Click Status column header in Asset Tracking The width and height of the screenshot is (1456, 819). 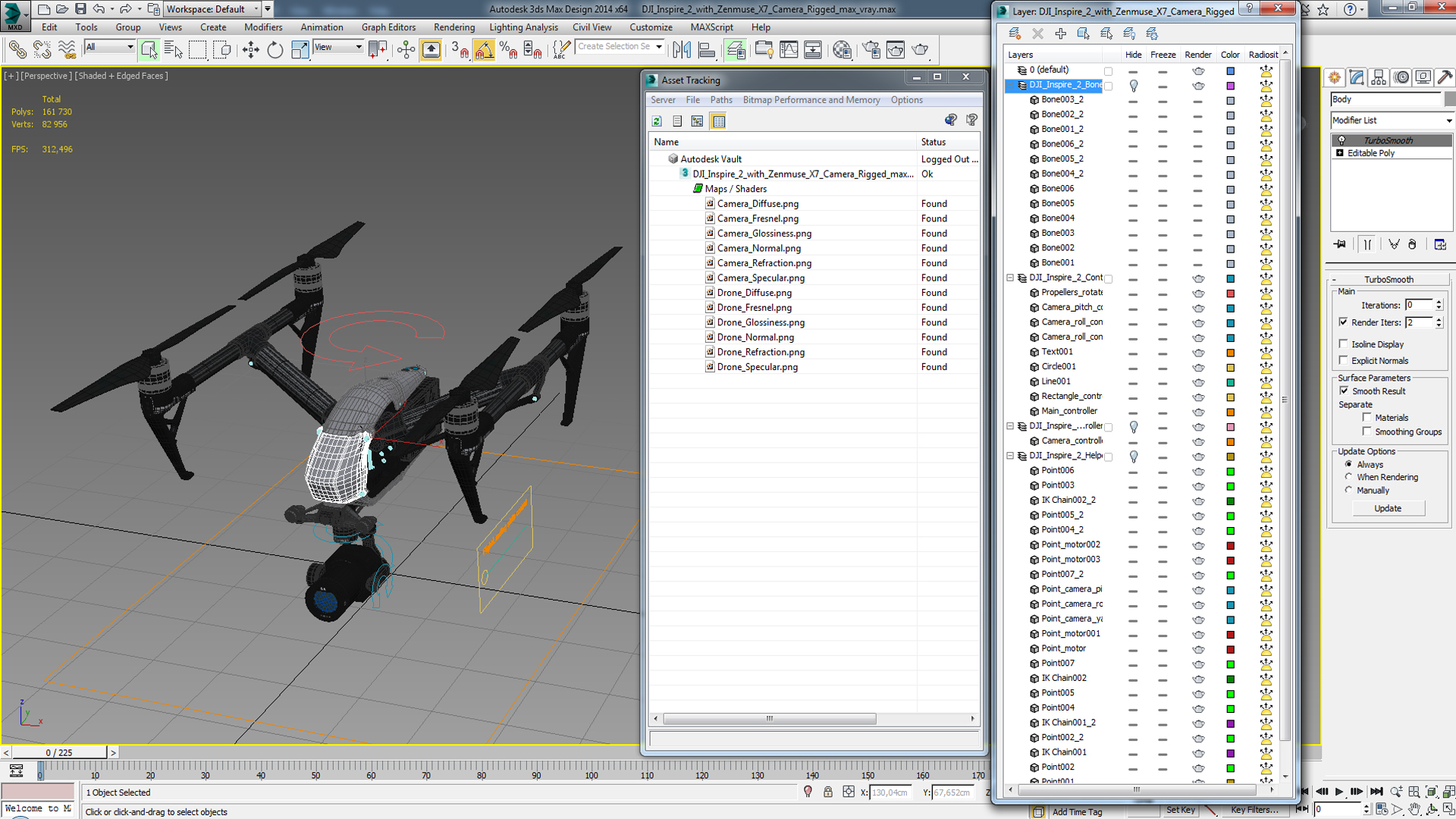[x=948, y=142]
